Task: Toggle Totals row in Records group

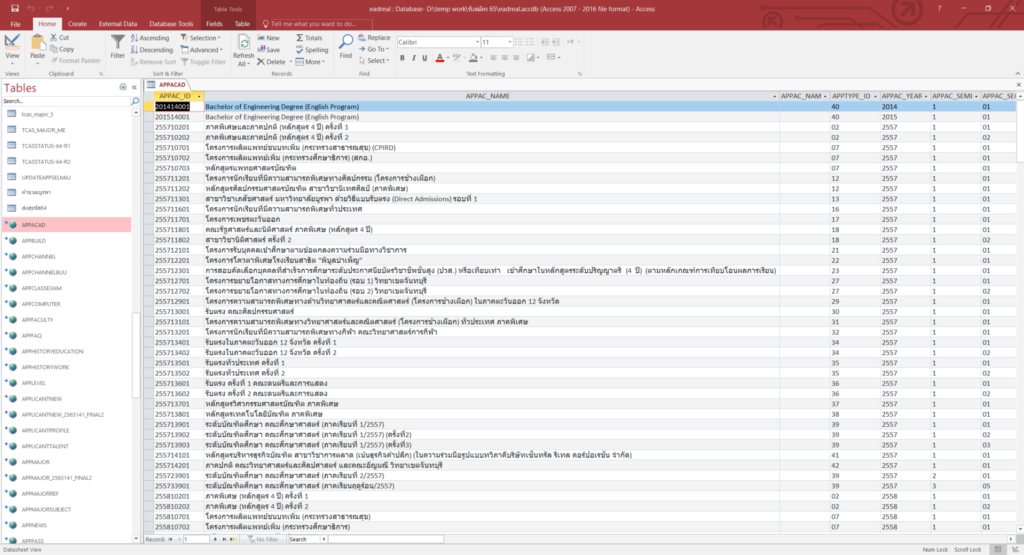Action: (x=308, y=38)
